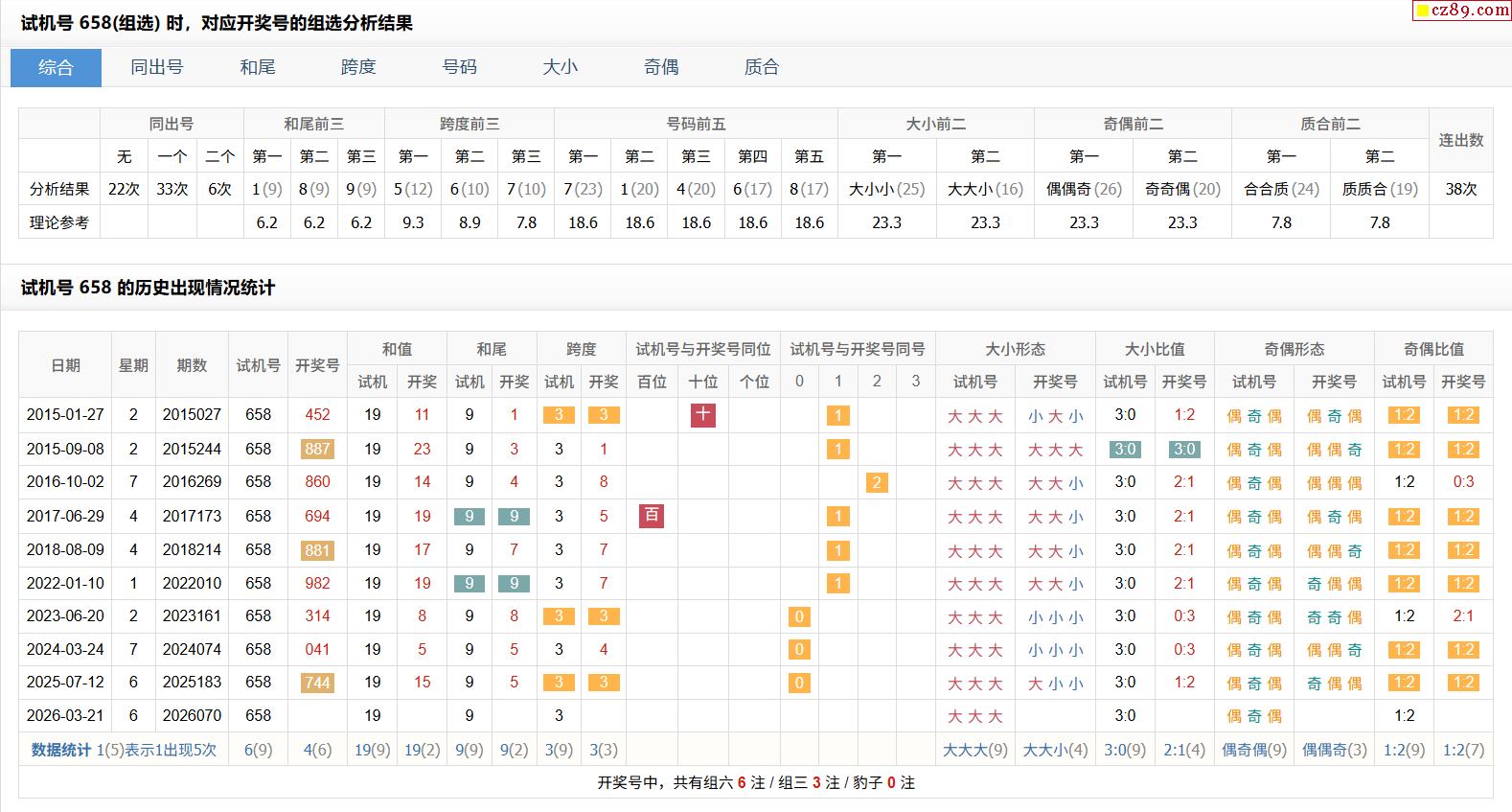Click the orange 0 badge in 2023-06-20 row

(x=799, y=616)
